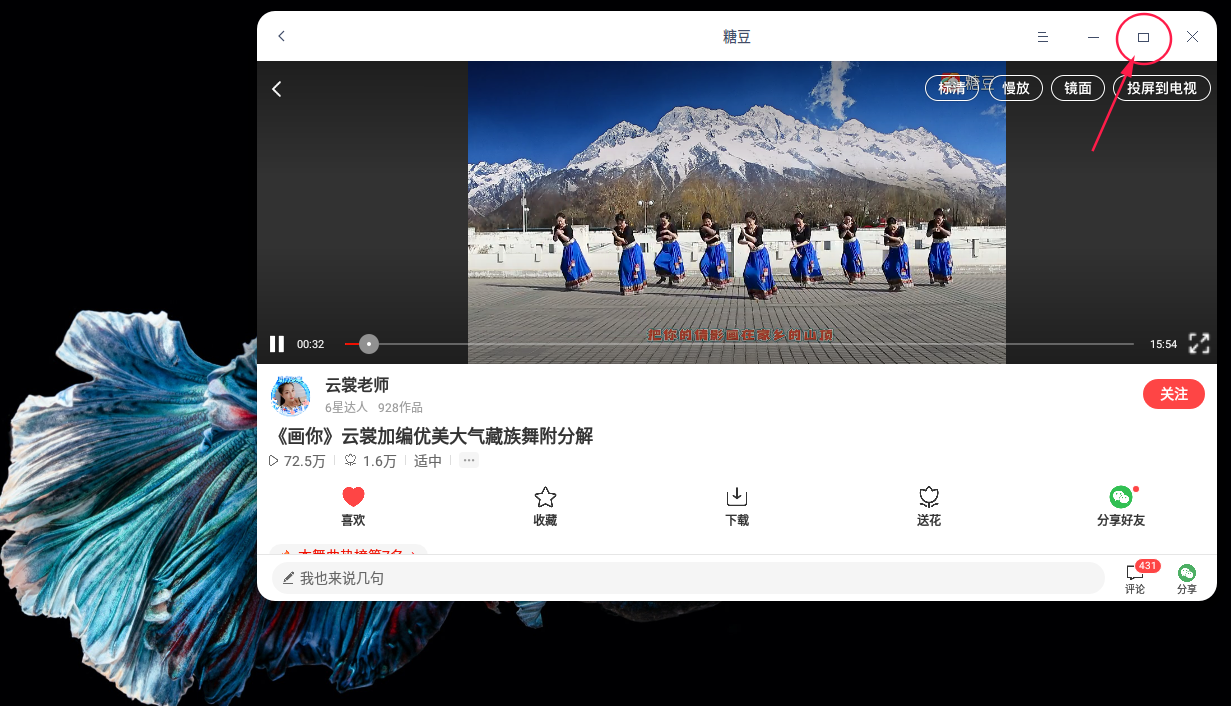Open the hamburger menu in the titlebar
1231x706 pixels.
point(1043,36)
